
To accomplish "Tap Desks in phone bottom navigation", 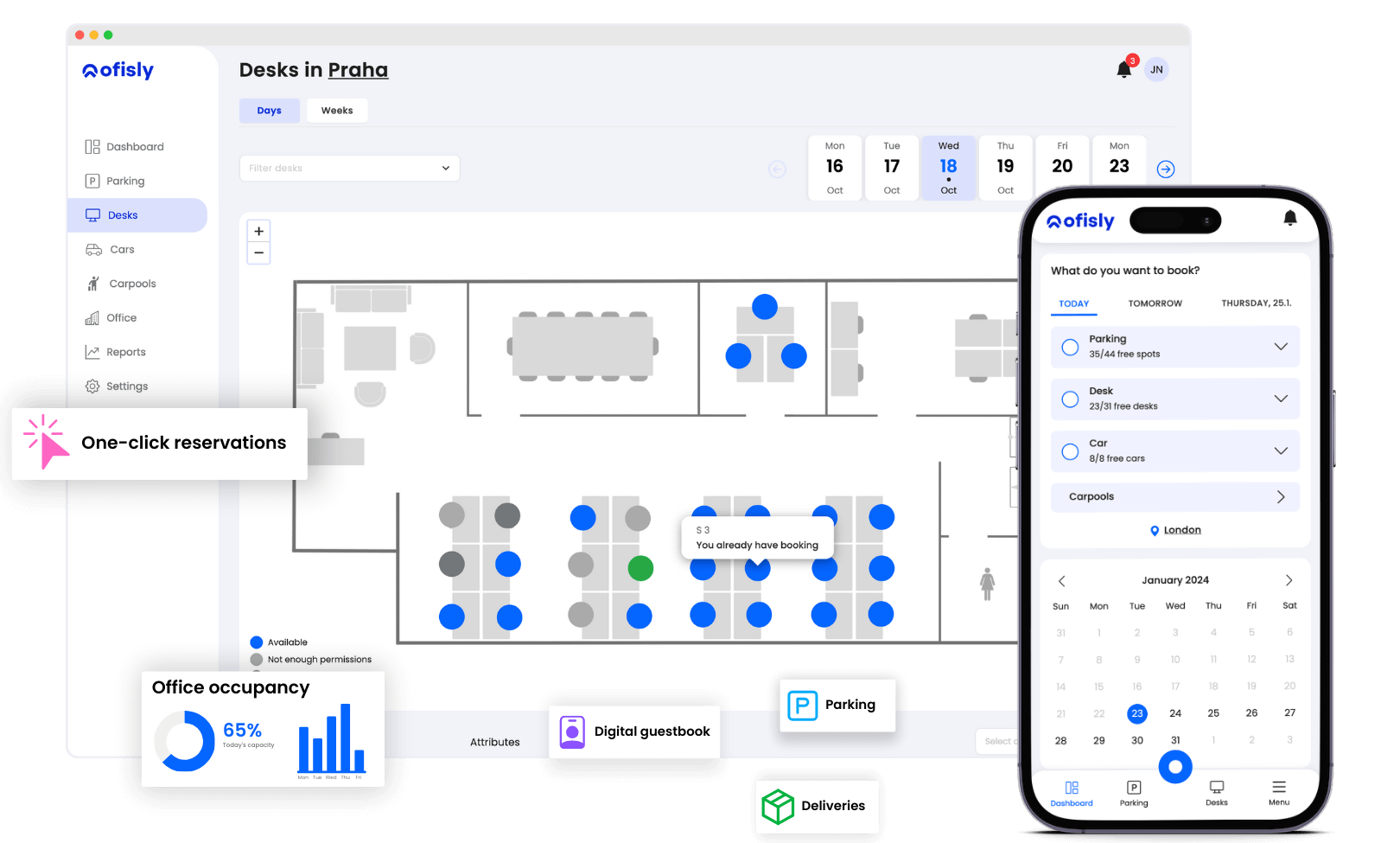I will pyautogui.click(x=1217, y=794).
